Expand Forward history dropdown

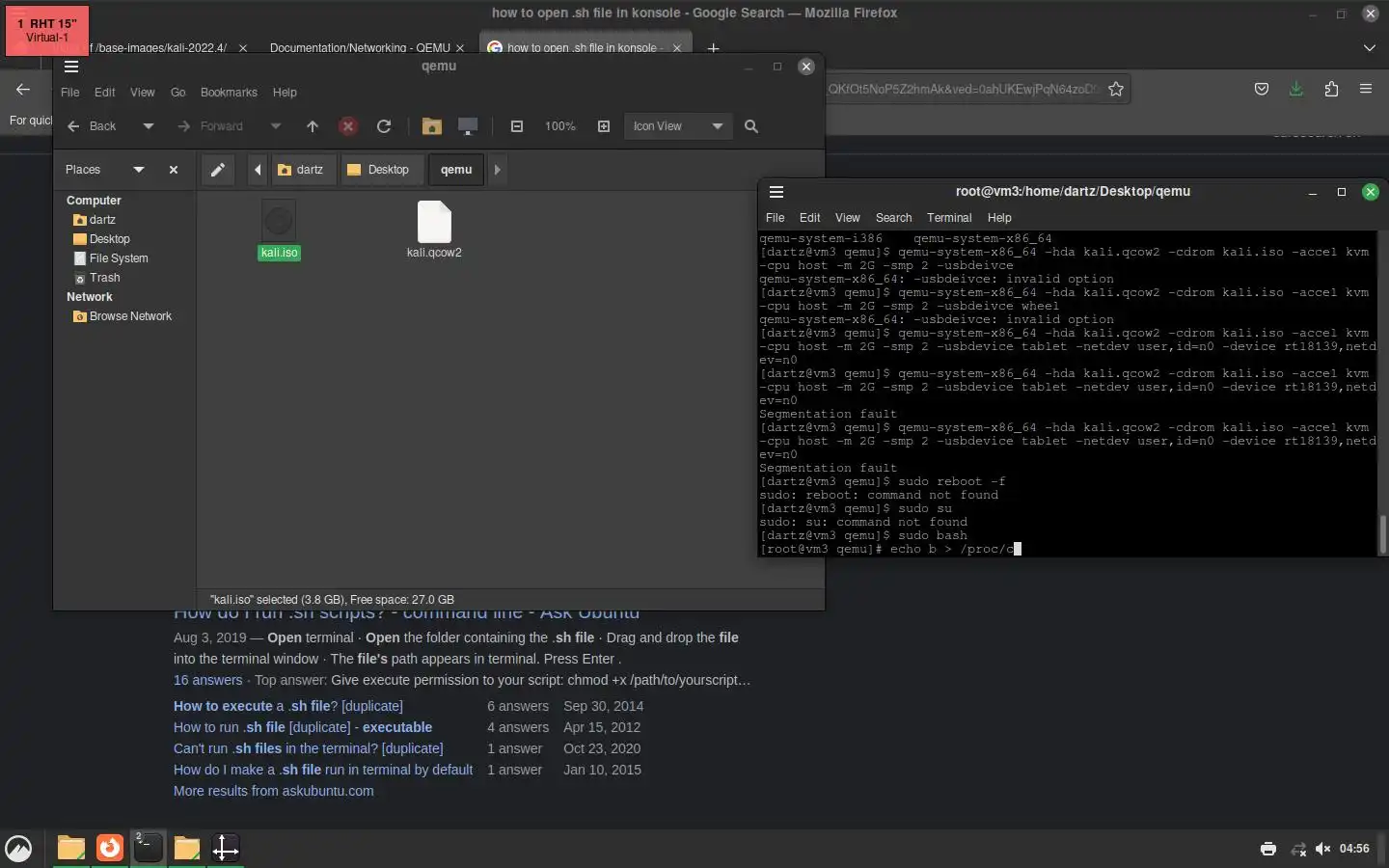coord(276,126)
